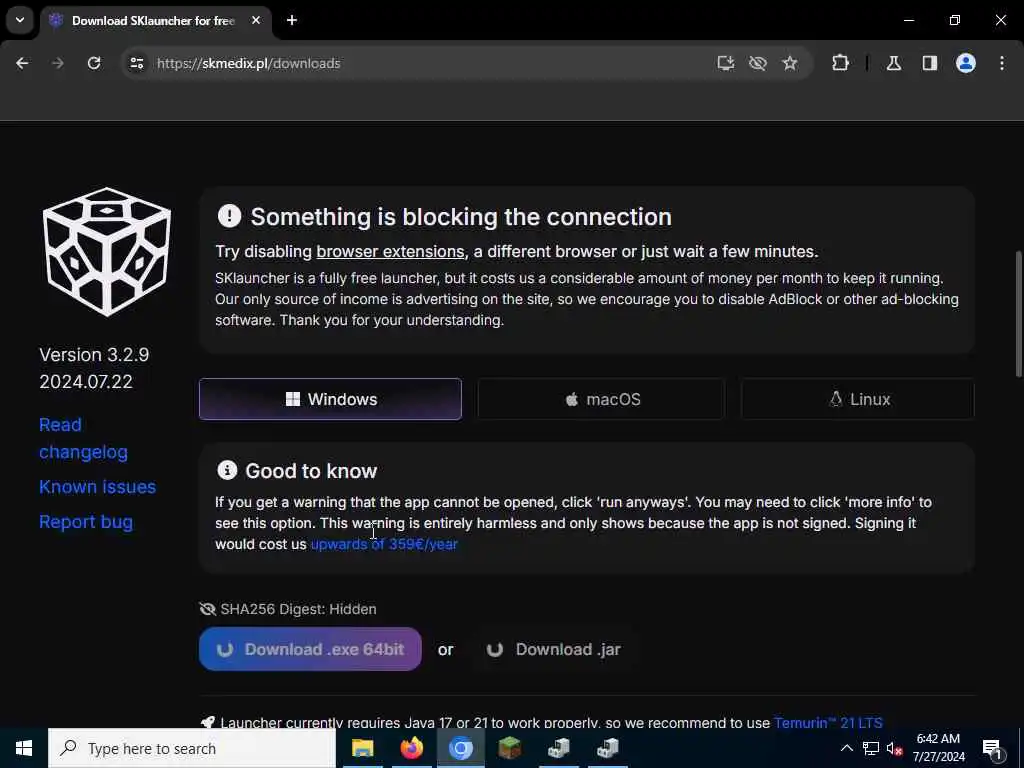1024x768 pixels.
Task: Close the Download SKlauncher tab
Action: point(256,20)
